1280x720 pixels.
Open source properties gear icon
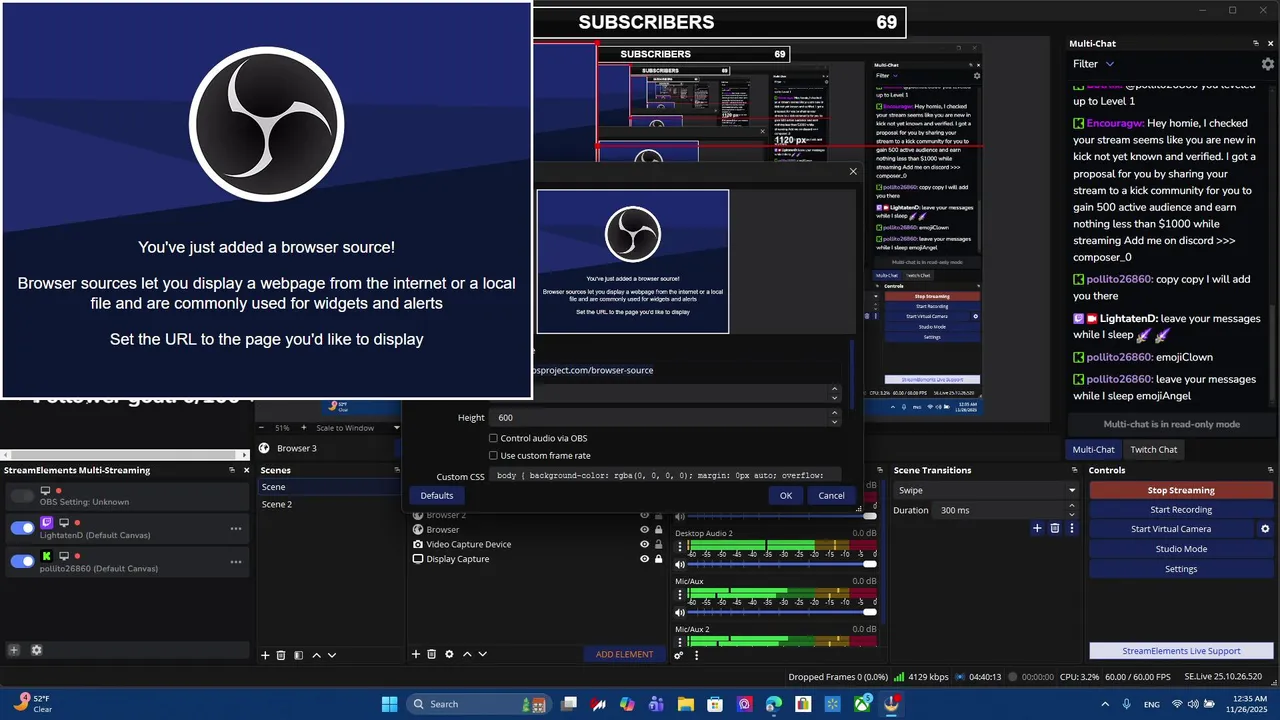[x=449, y=654]
